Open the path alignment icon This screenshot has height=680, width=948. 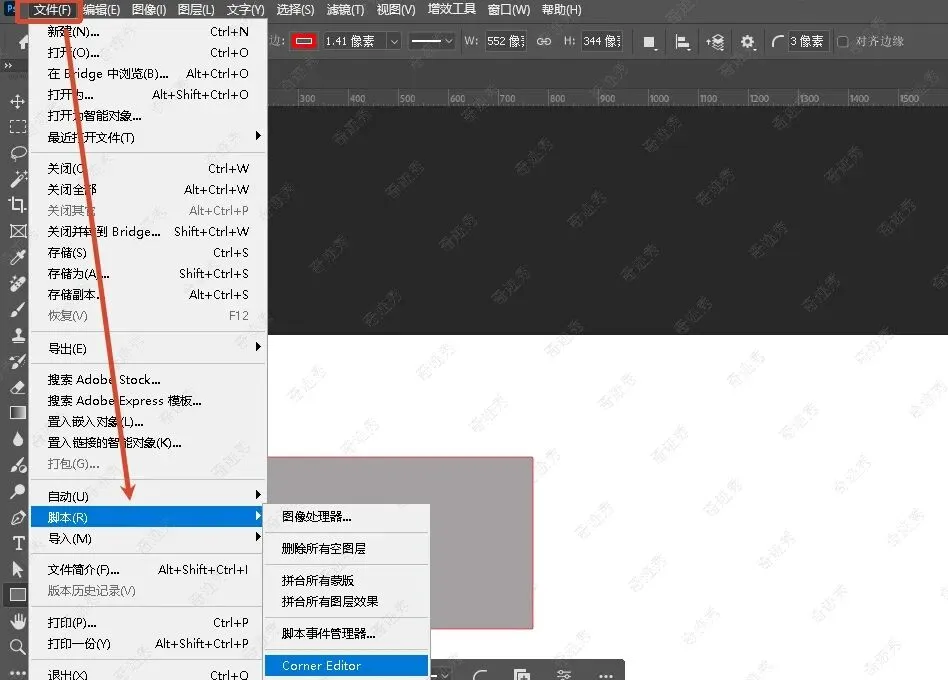[682, 42]
